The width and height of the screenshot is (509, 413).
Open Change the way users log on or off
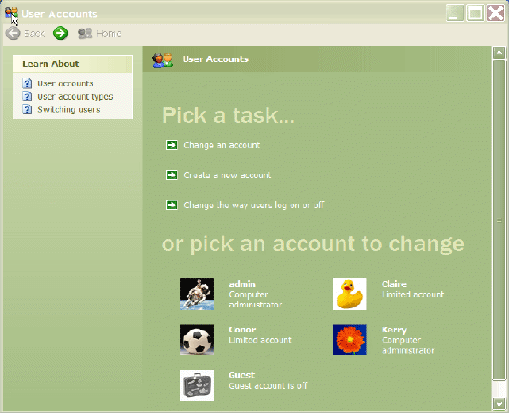tap(254, 205)
